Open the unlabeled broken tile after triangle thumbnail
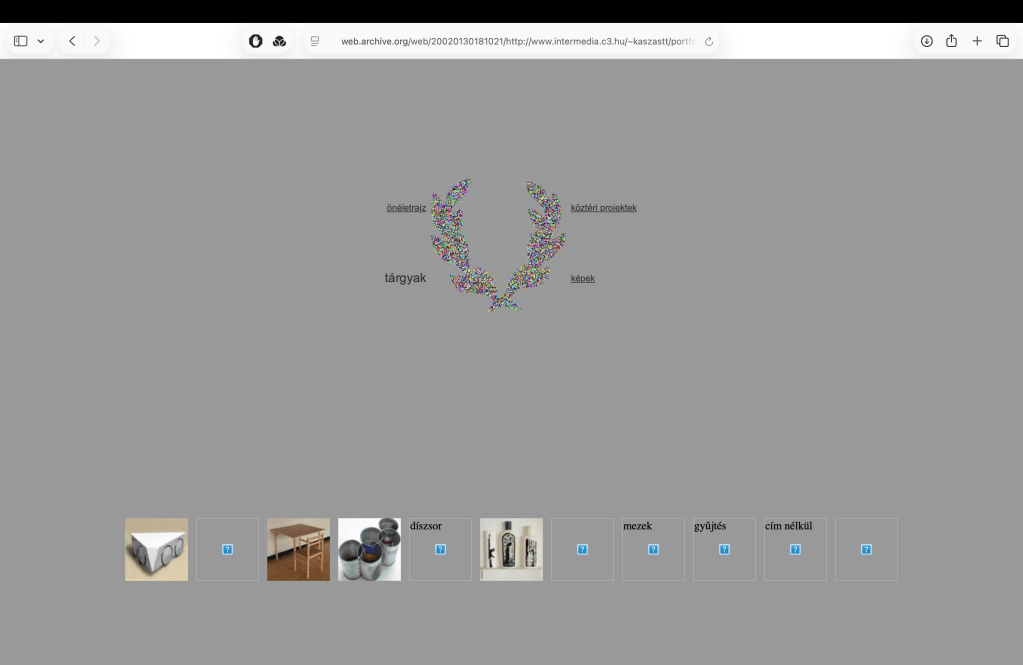Screen dimensions: 1023x665 [x=227, y=549]
